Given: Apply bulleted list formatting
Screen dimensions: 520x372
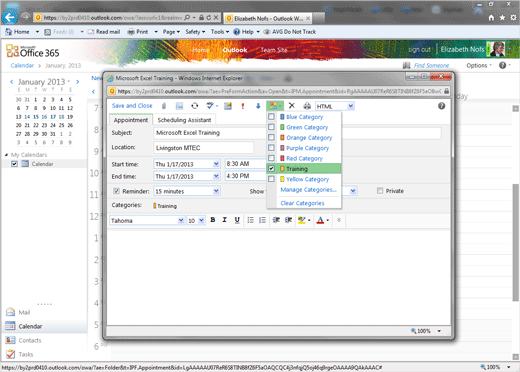Looking at the screenshot, I should [250, 220].
